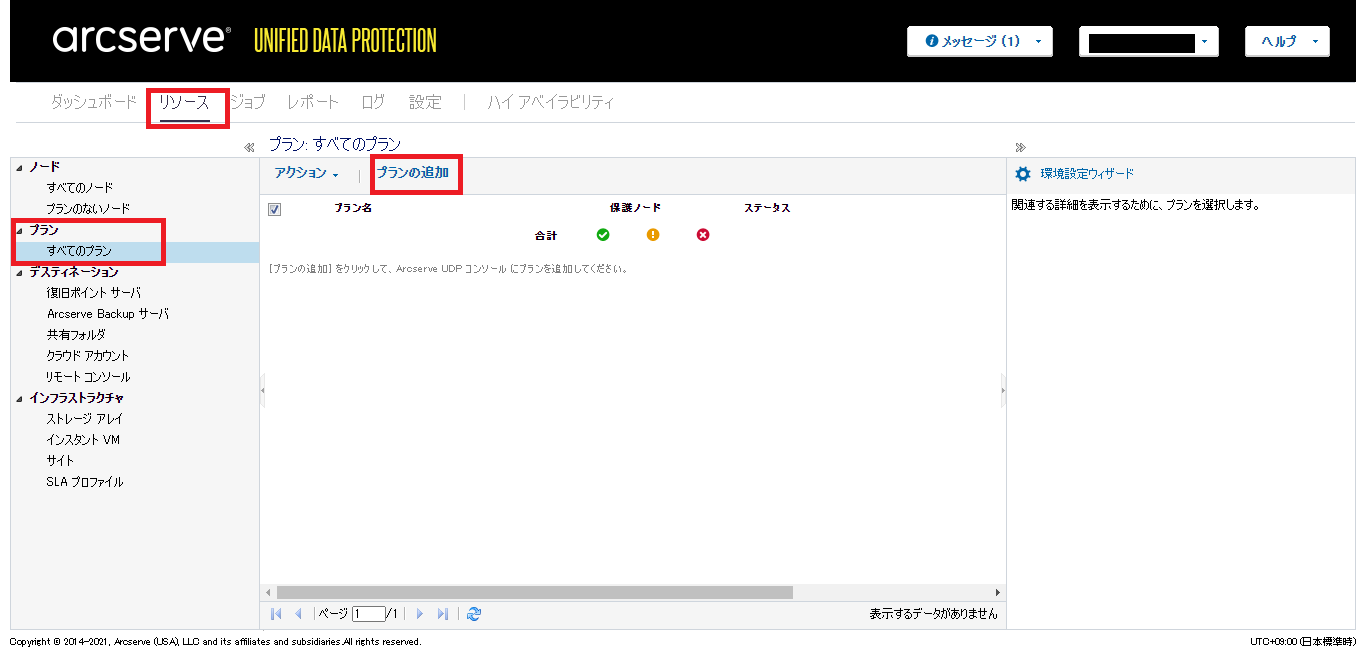Click the プラン名 column header
1366x651 pixels.
[x=353, y=208]
